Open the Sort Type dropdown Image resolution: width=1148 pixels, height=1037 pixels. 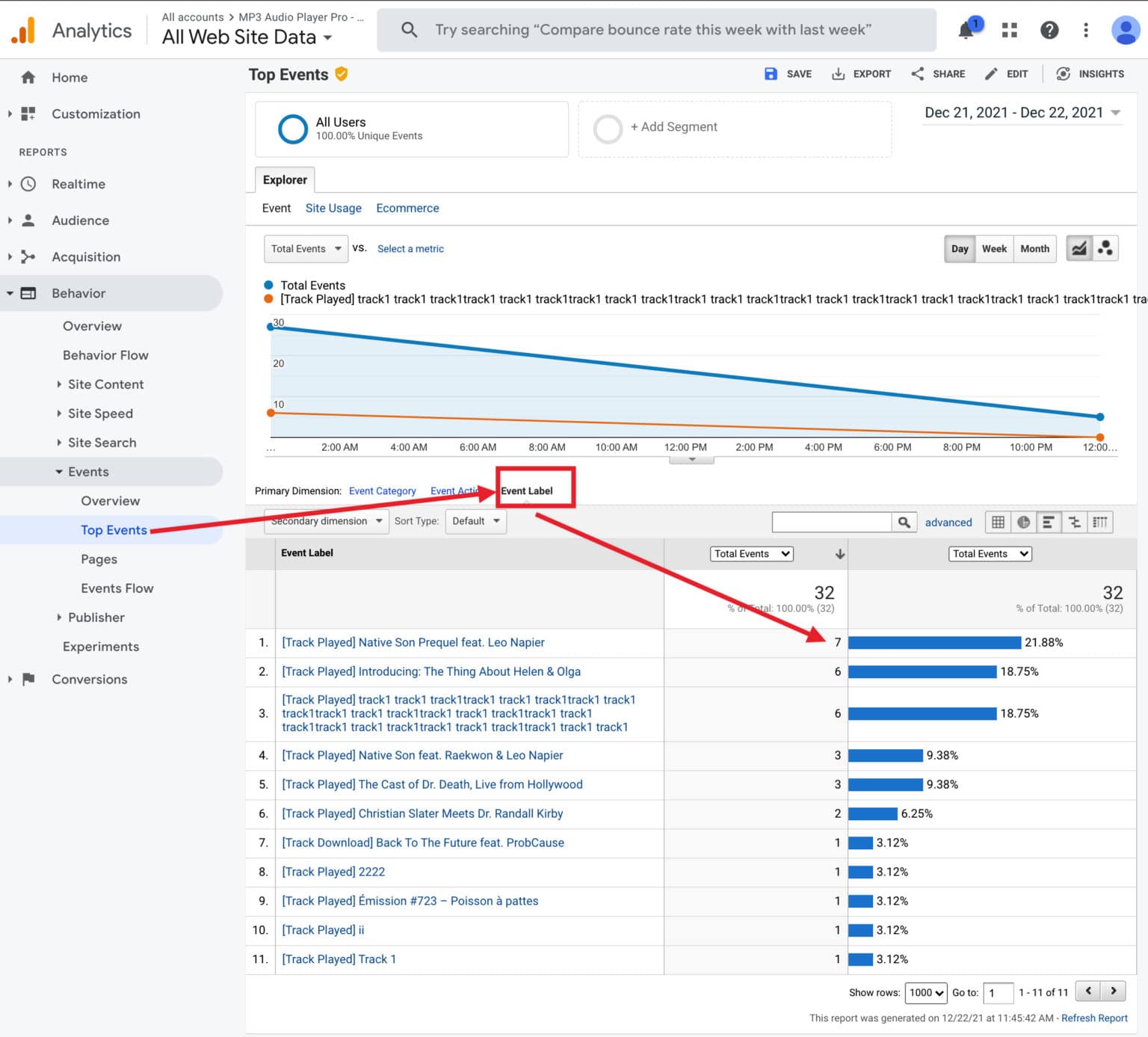(475, 521)
